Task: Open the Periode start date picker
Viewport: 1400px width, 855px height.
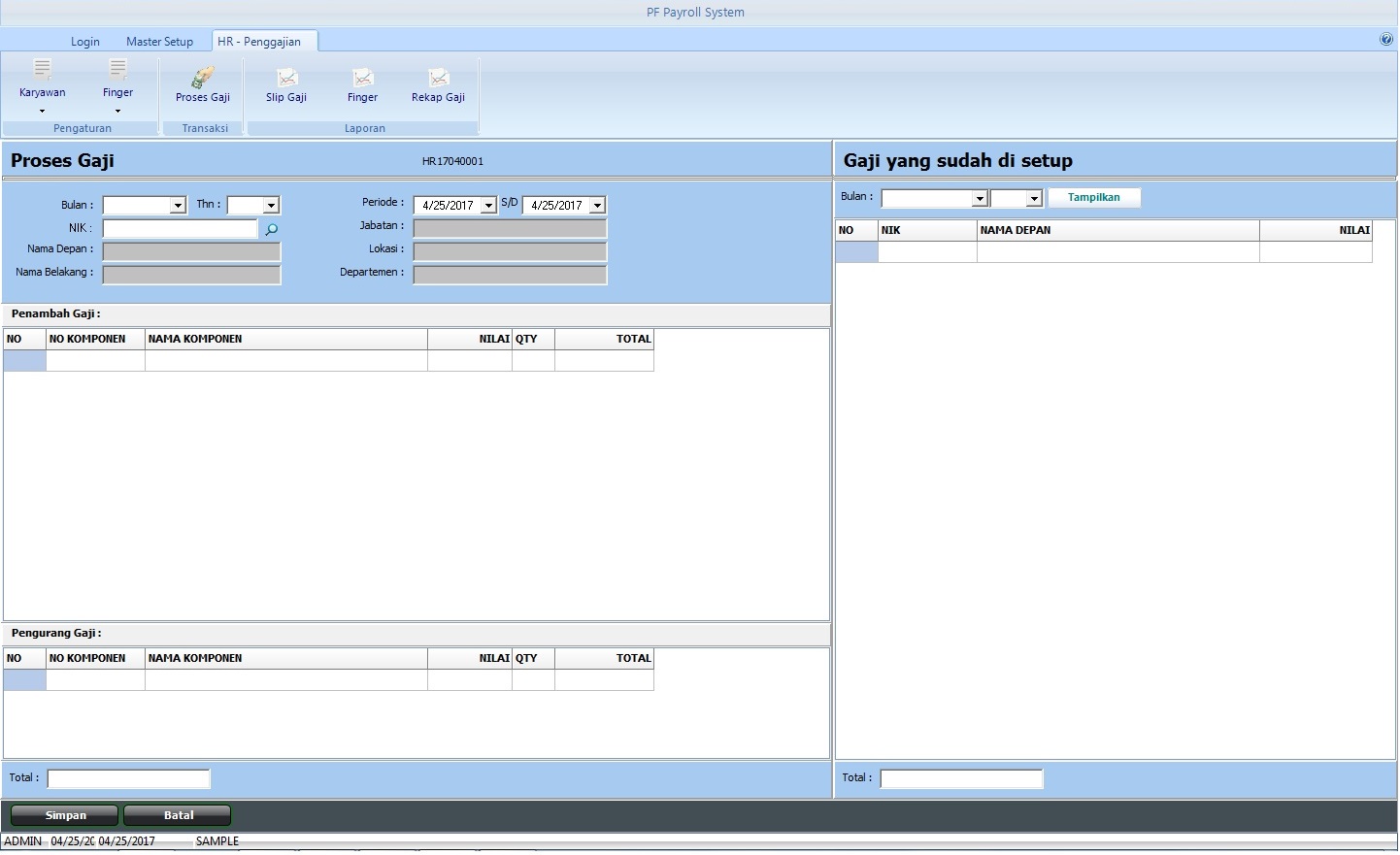Action: point(488,206)
